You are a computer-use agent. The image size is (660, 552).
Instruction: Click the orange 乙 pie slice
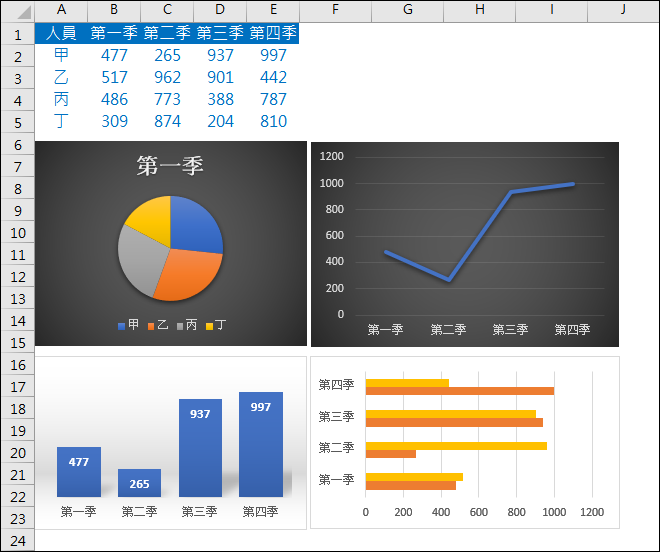coord(189,274)
